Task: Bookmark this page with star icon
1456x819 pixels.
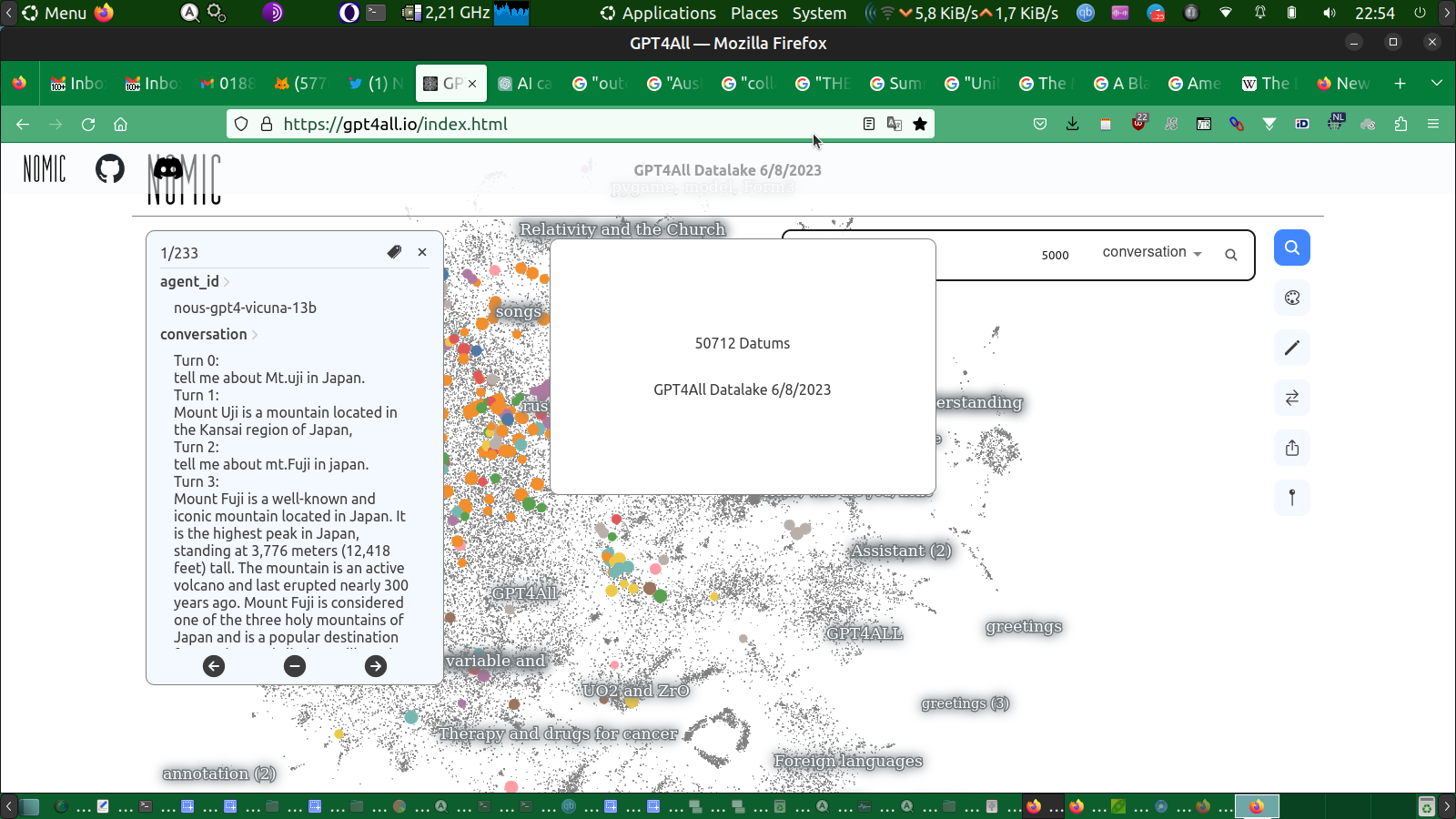Action: (920, 124)
